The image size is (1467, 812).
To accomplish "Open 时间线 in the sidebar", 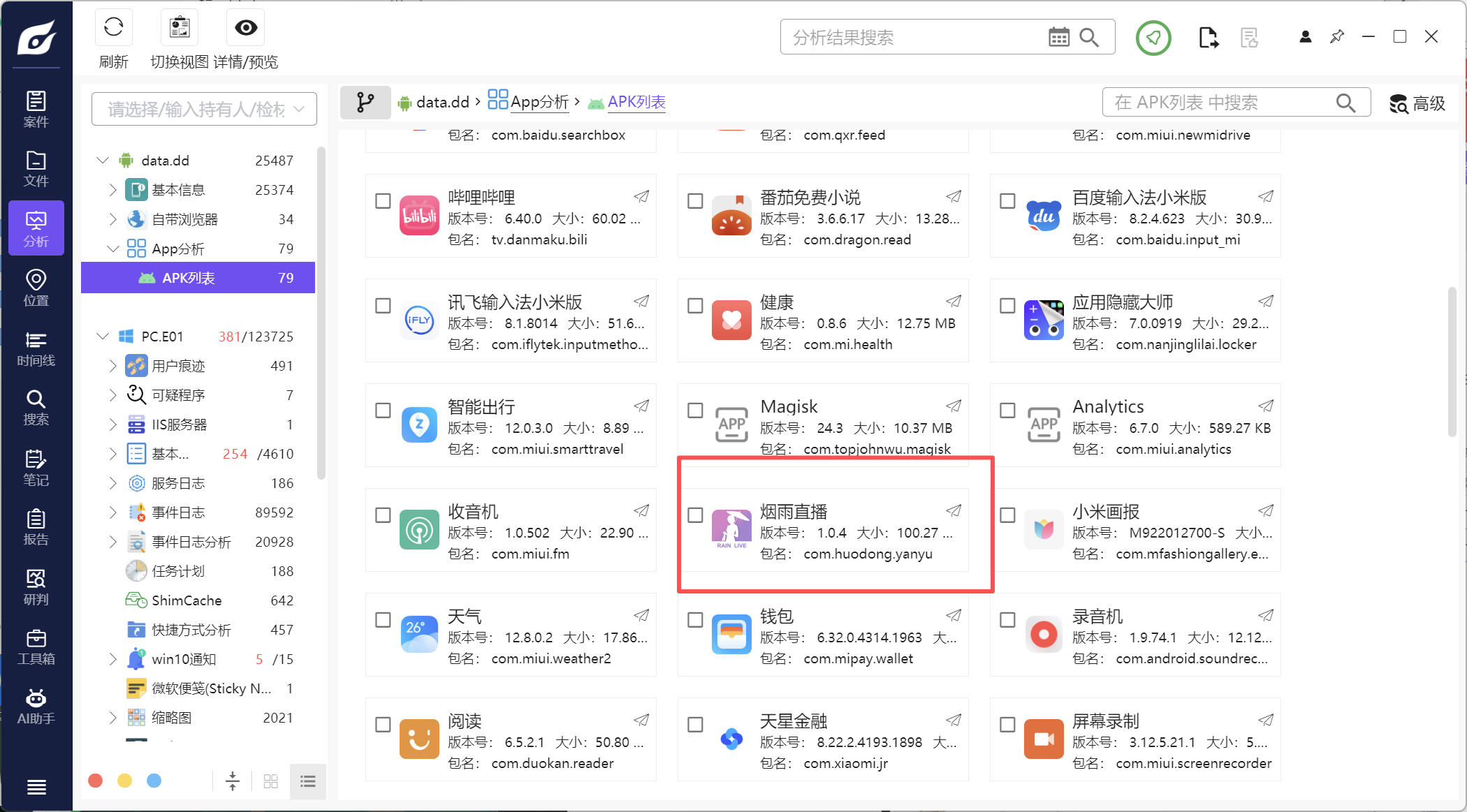I will coord(36,348).
